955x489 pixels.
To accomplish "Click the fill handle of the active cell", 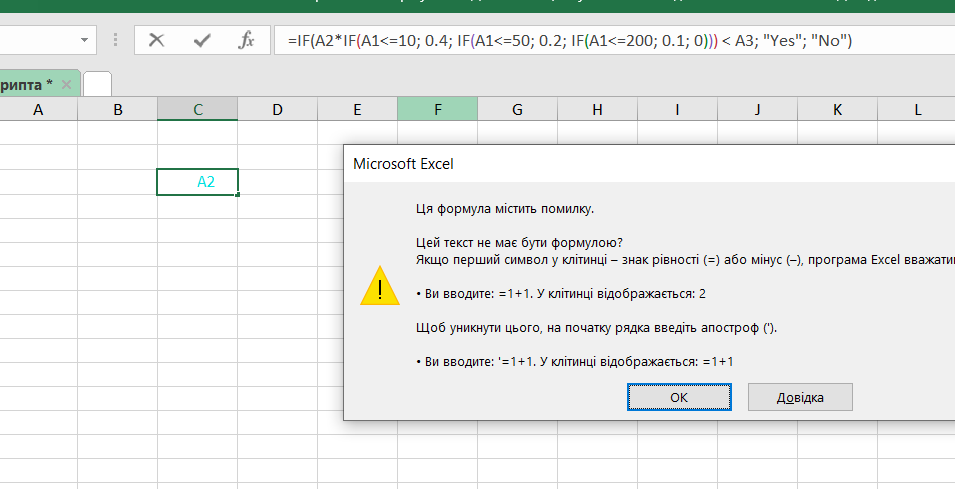I will 238,194.
